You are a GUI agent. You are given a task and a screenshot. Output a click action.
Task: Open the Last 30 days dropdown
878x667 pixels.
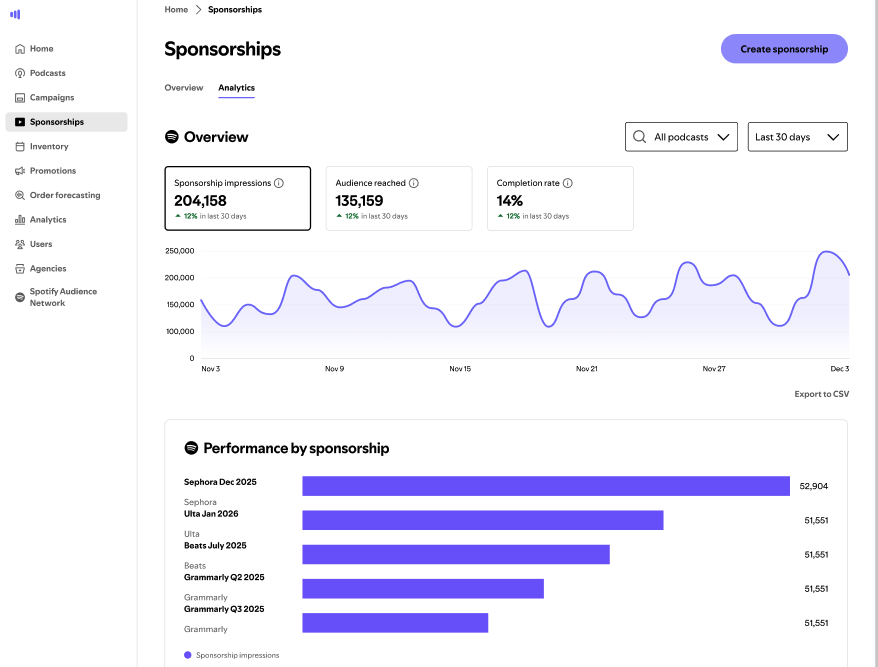pos(797,137)
